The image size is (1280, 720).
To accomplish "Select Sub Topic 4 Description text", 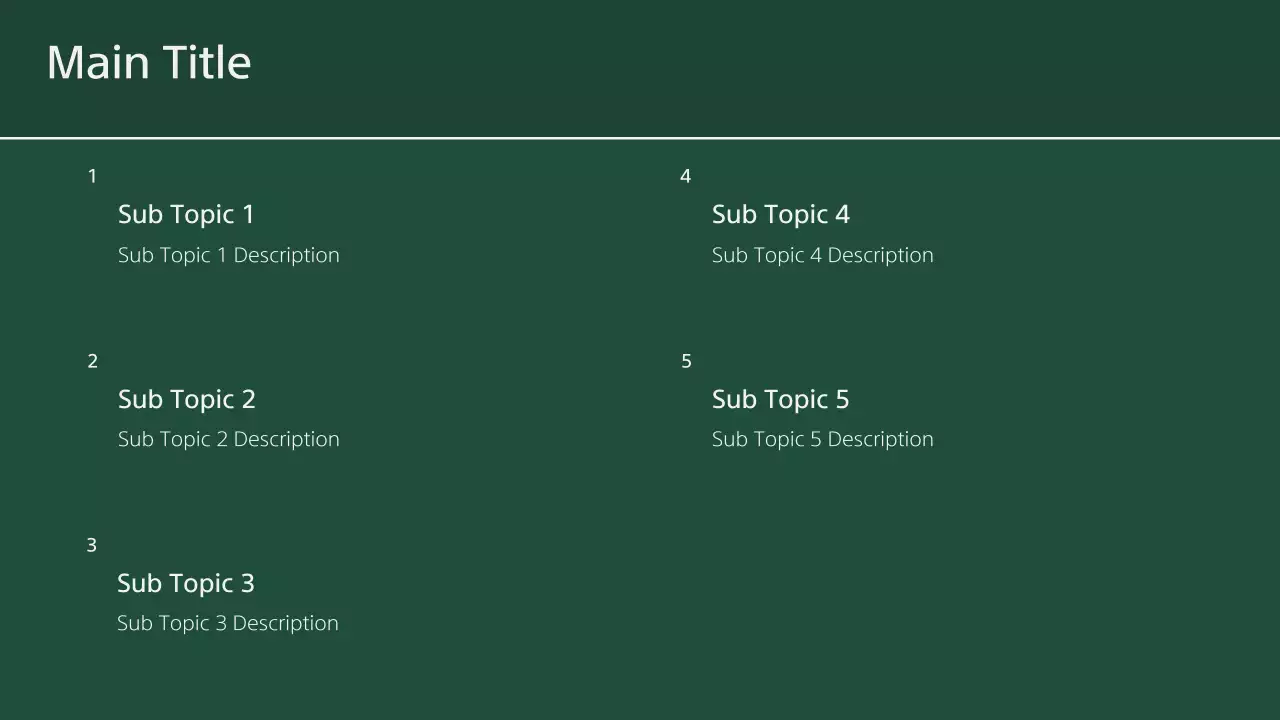I will (x=822, y=255).
